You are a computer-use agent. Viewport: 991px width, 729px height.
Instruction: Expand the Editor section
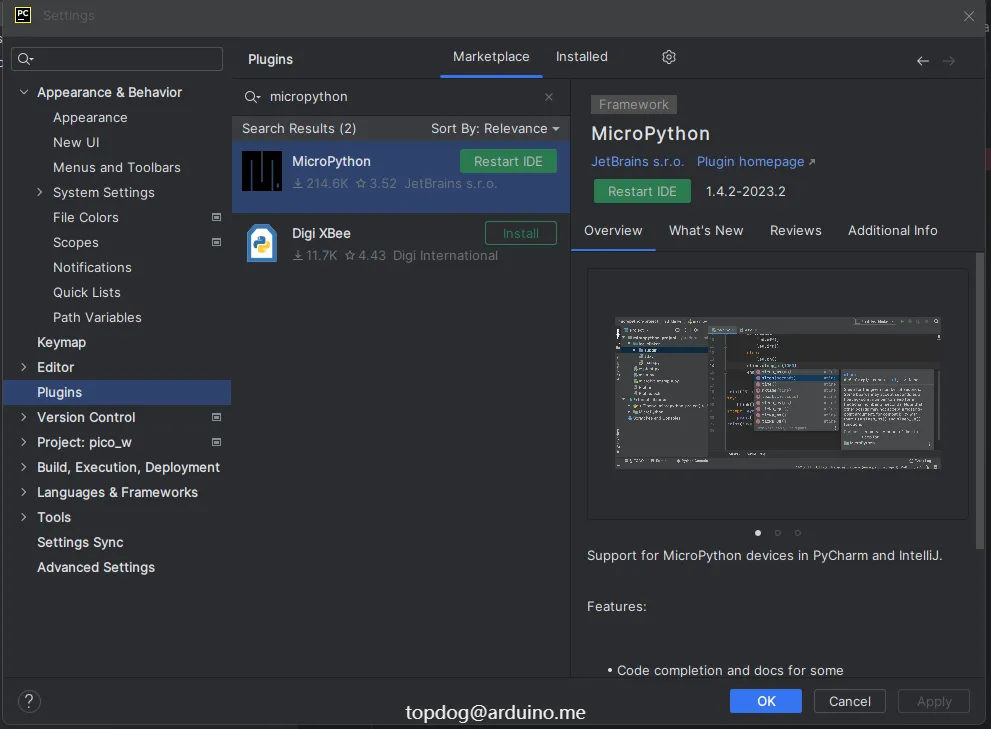click(24, 367)
